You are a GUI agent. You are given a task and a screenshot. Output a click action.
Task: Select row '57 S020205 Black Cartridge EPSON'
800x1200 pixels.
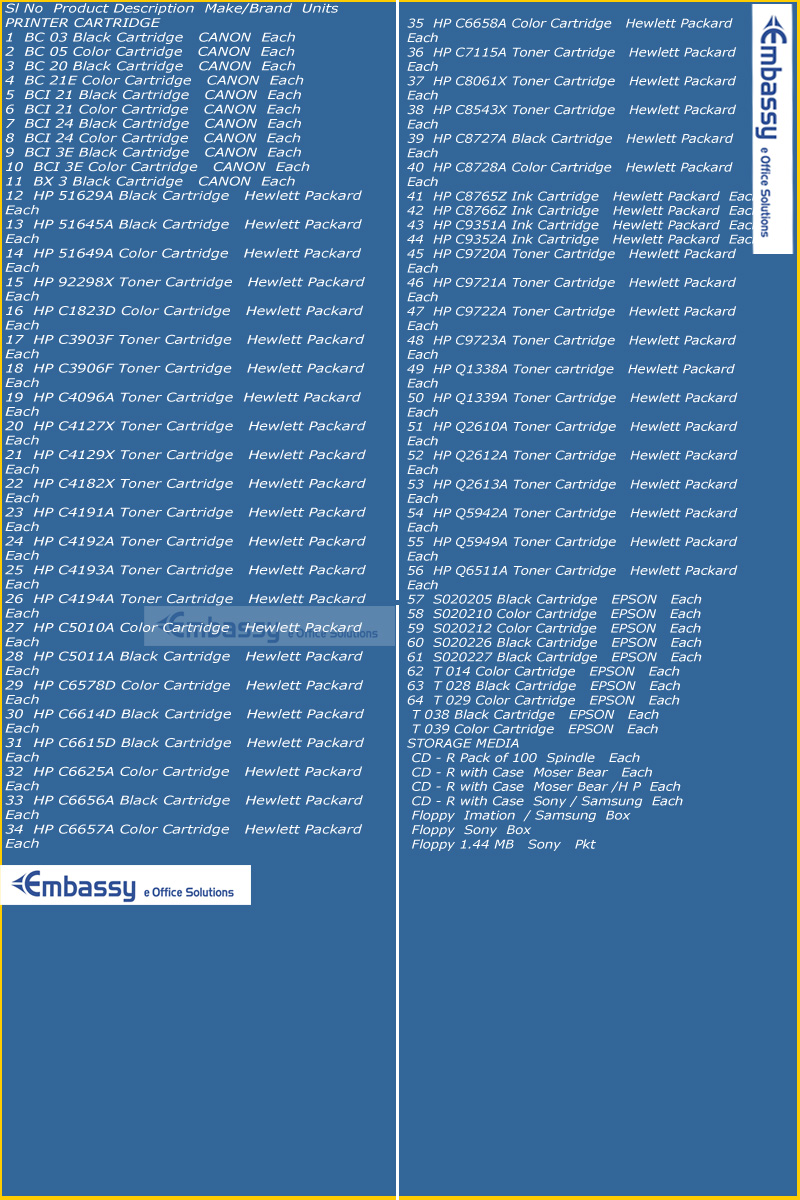click(x=555, y=600)
